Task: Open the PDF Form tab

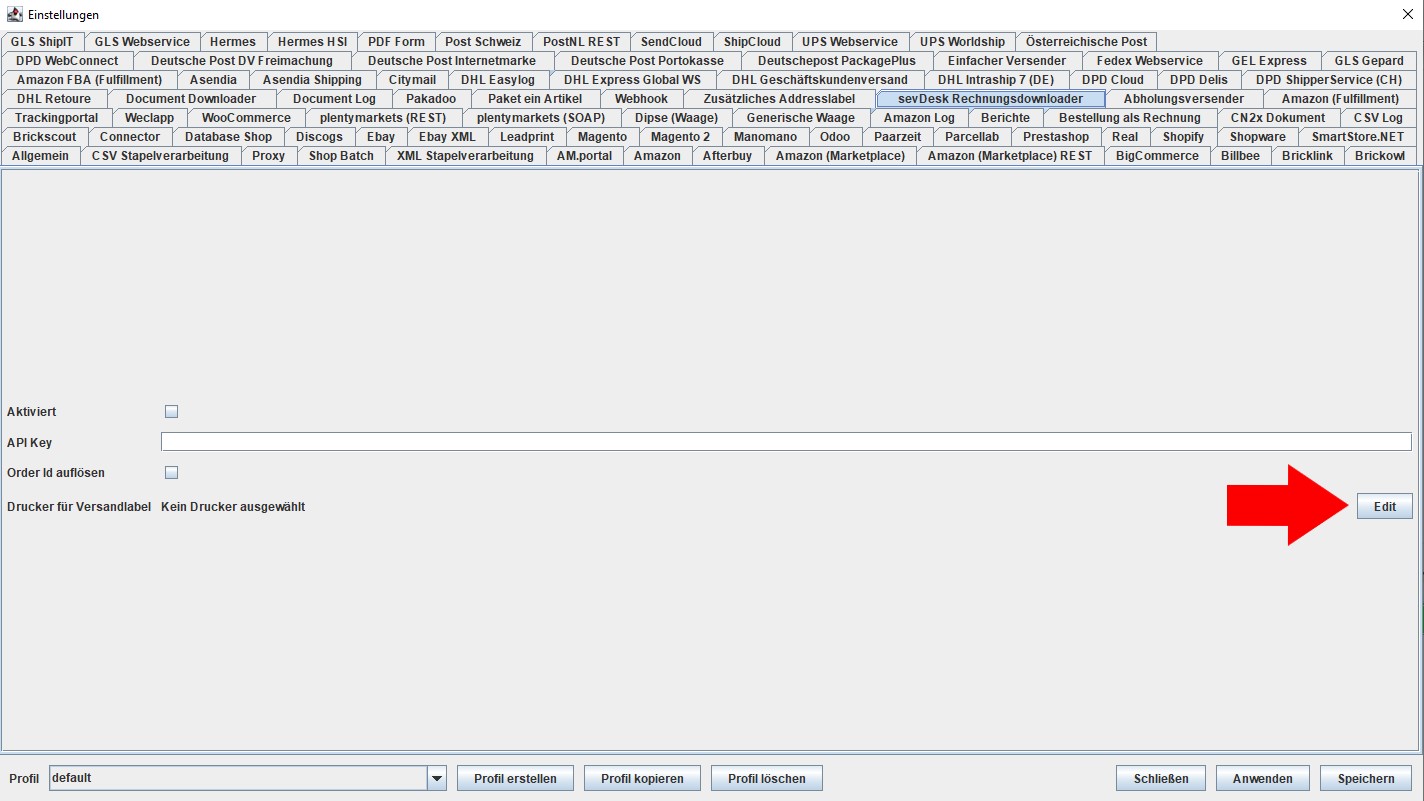Action: point(396,42)
